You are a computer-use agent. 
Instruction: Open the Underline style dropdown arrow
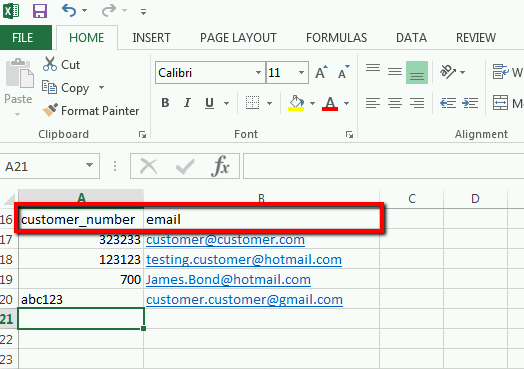point(226,103)
